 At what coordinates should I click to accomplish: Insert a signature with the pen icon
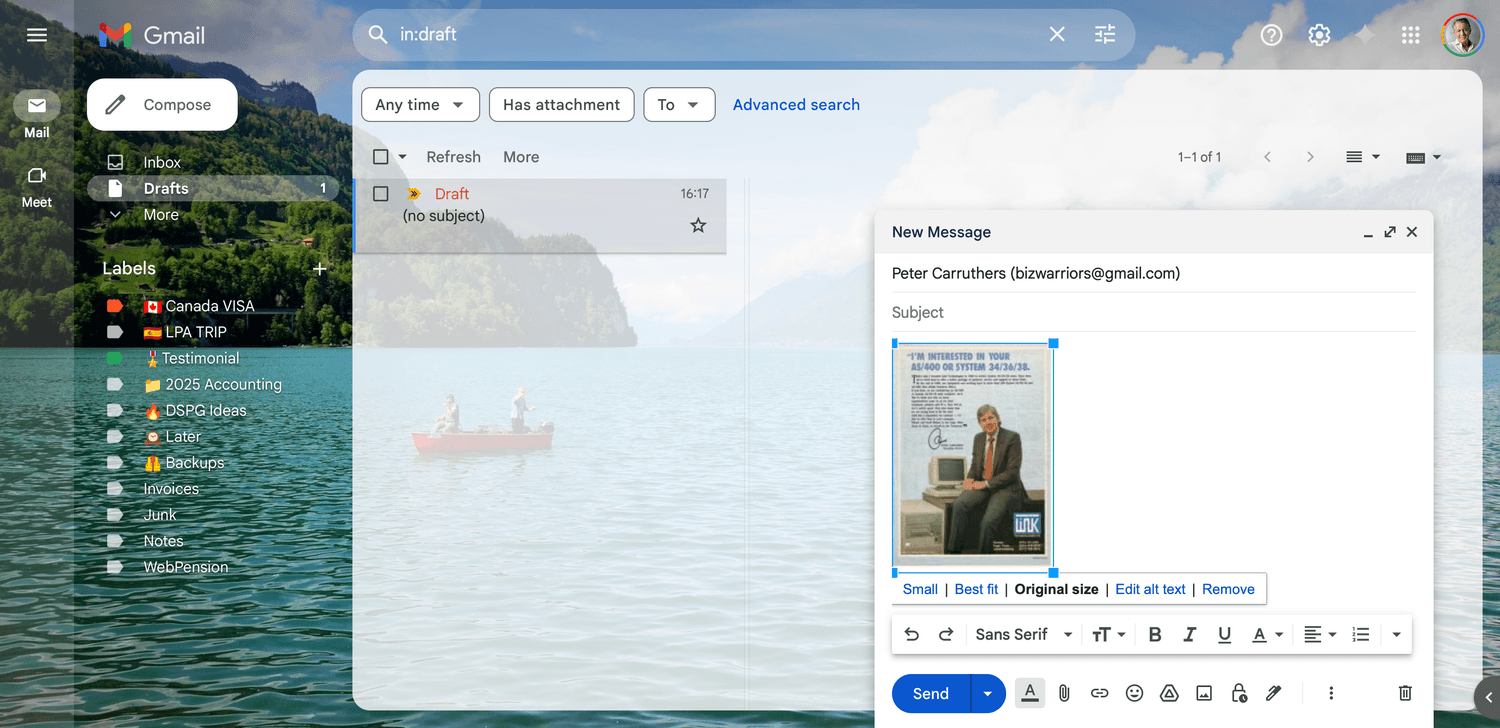point(1273,693)
